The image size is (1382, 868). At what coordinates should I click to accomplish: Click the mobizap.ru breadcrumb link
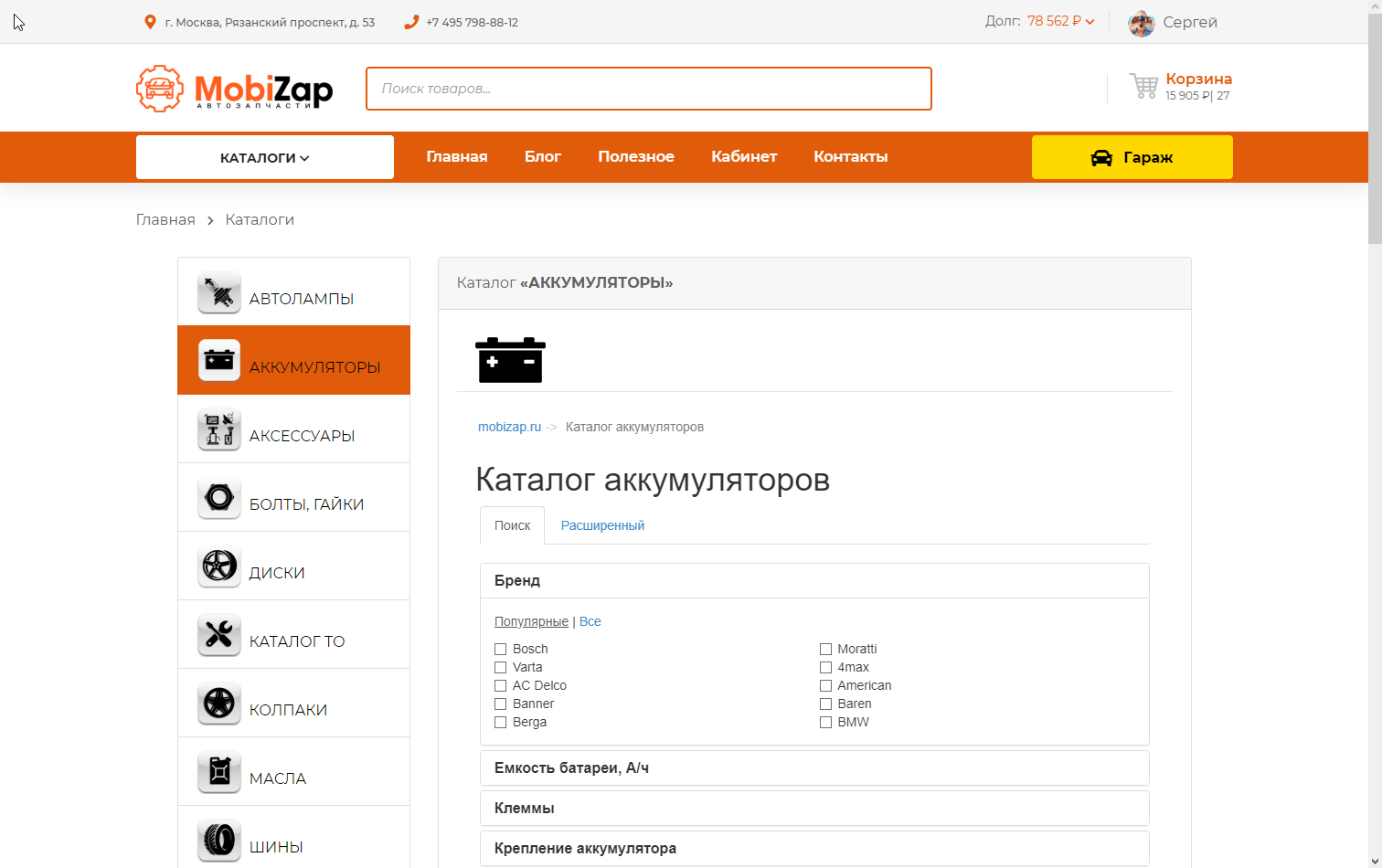[x=509, y=427]
